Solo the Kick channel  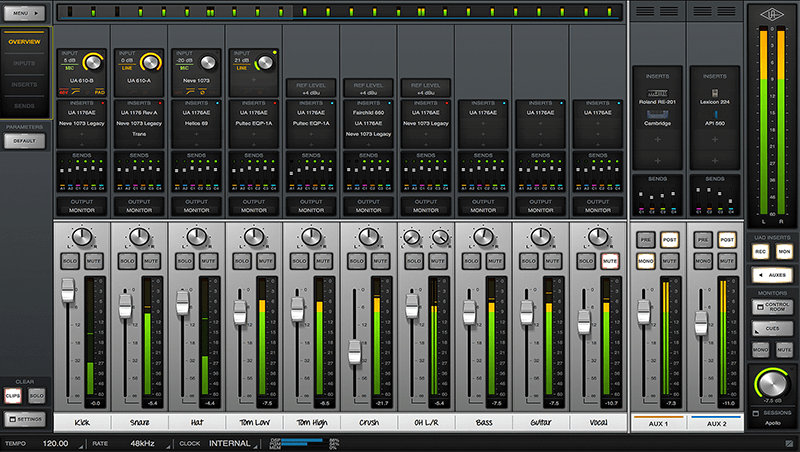(70, 261)
